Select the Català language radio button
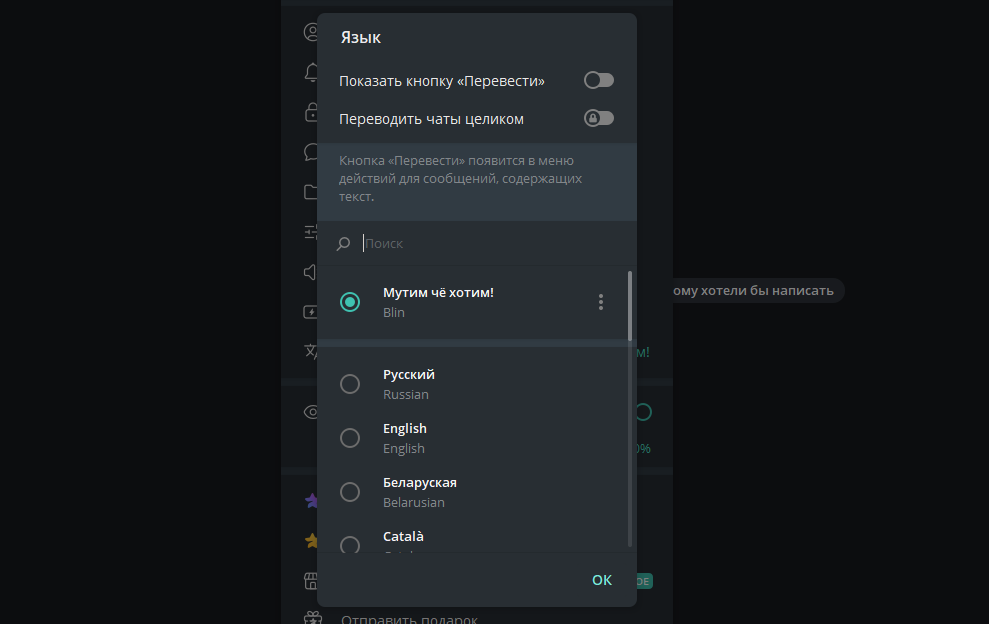This screenshot has height=624, width=989. point(350,545)
